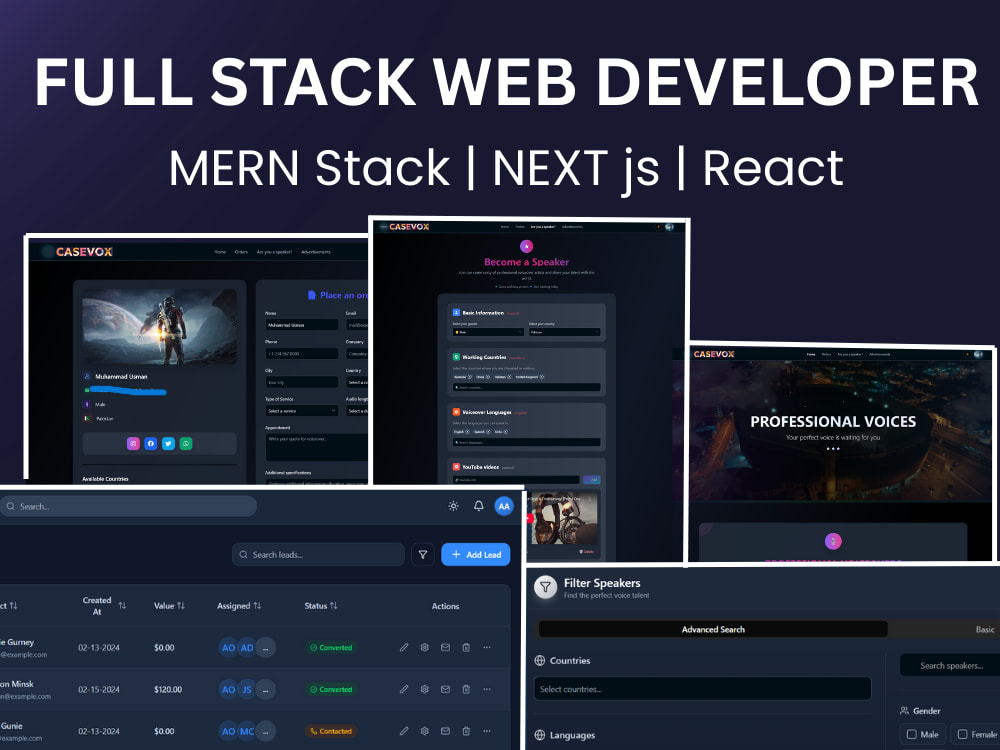The width and height of the screenshot is (1000, 750).
Task: Open more options on the $120.00 lead row
Action: click(x=487, y=689)
